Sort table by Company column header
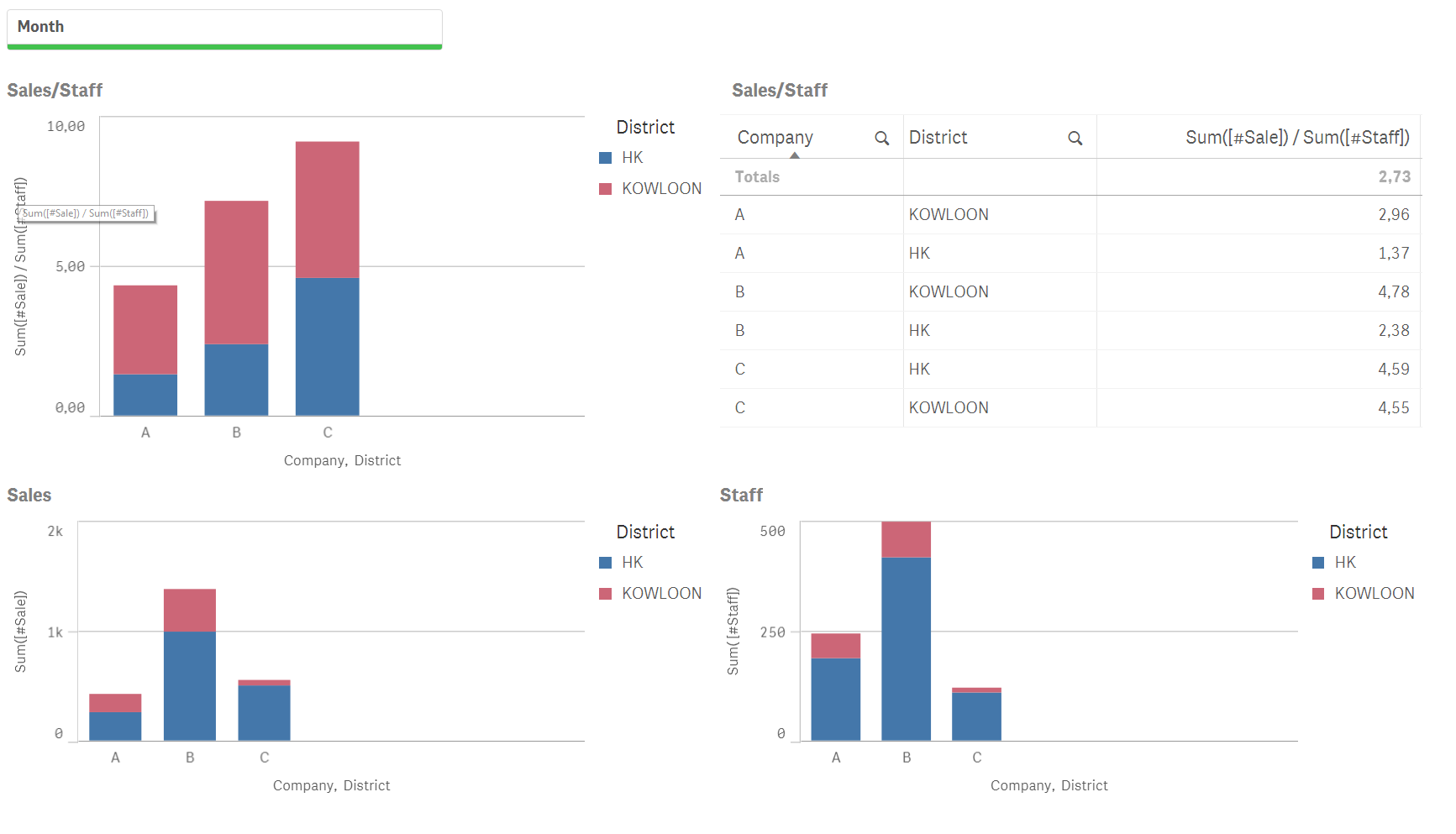The width and height of the screenshot is (1456, 834). coord(775,137)
